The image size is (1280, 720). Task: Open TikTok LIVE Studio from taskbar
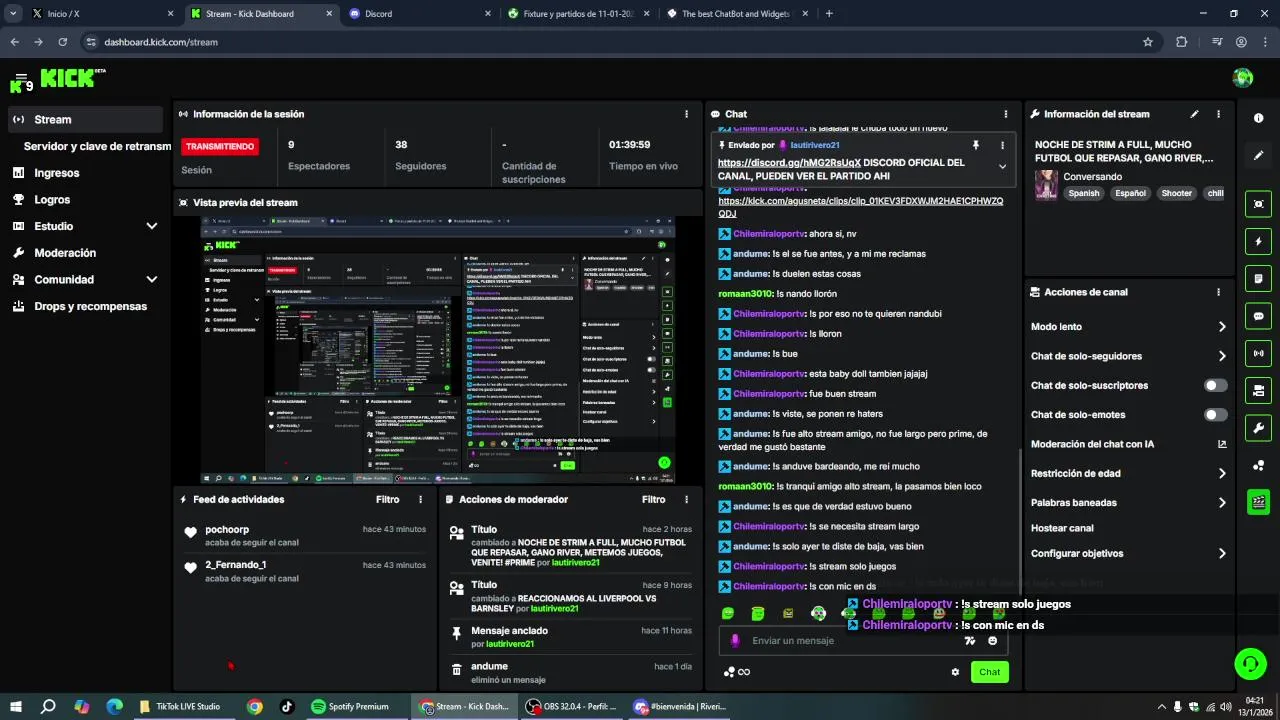tap(180, 706)
